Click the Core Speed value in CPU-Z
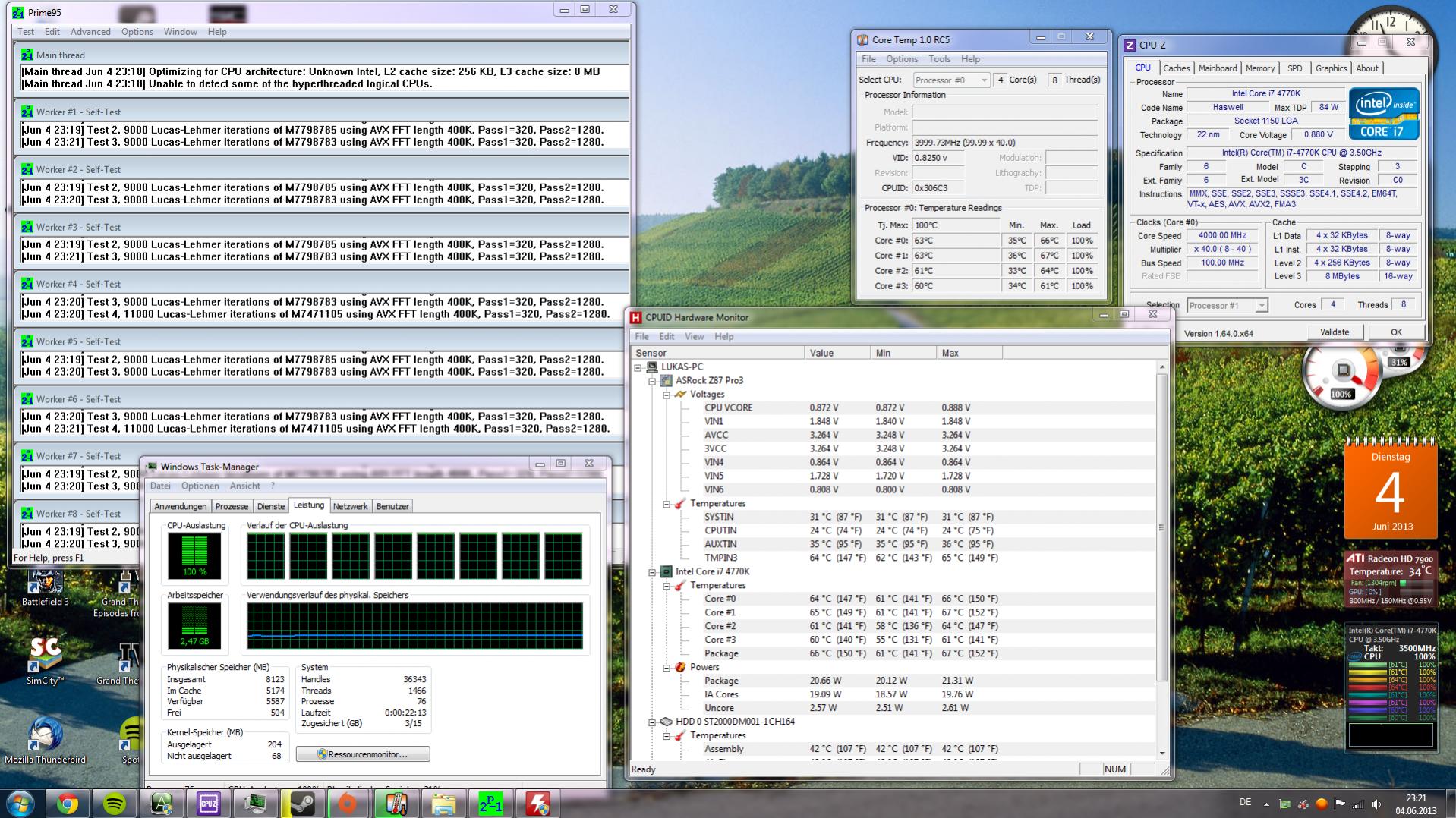1456x818 pixels. (x=1222, y=236)
